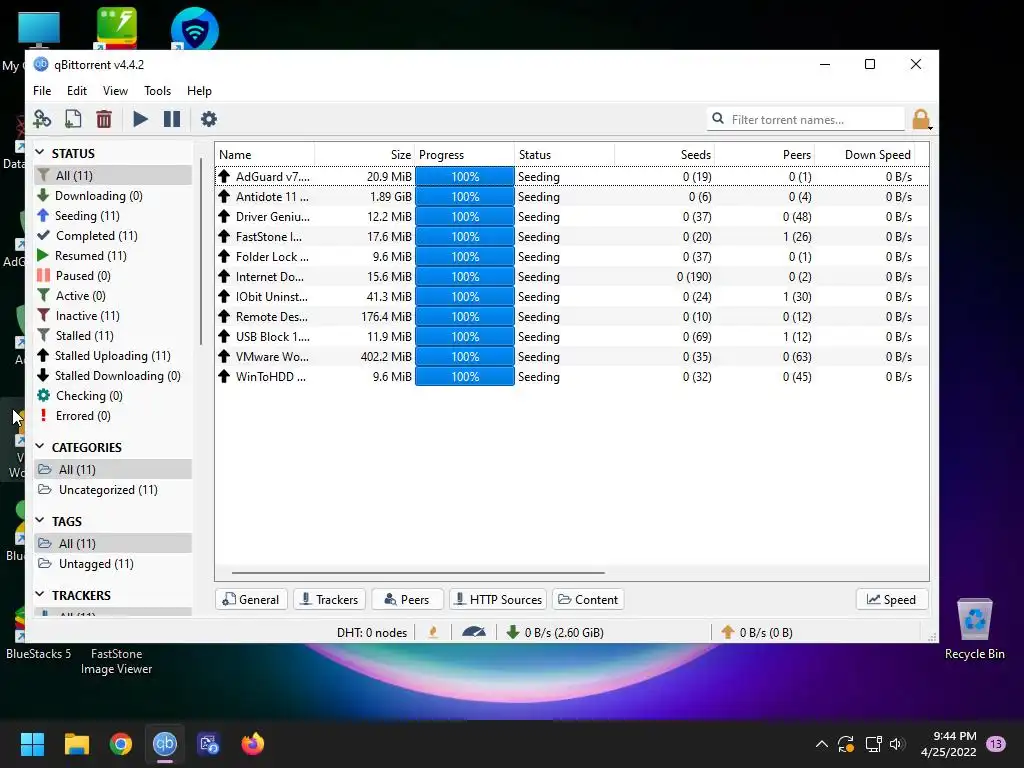
Task: Collapse the STATUS section
Action: (40, 153)
